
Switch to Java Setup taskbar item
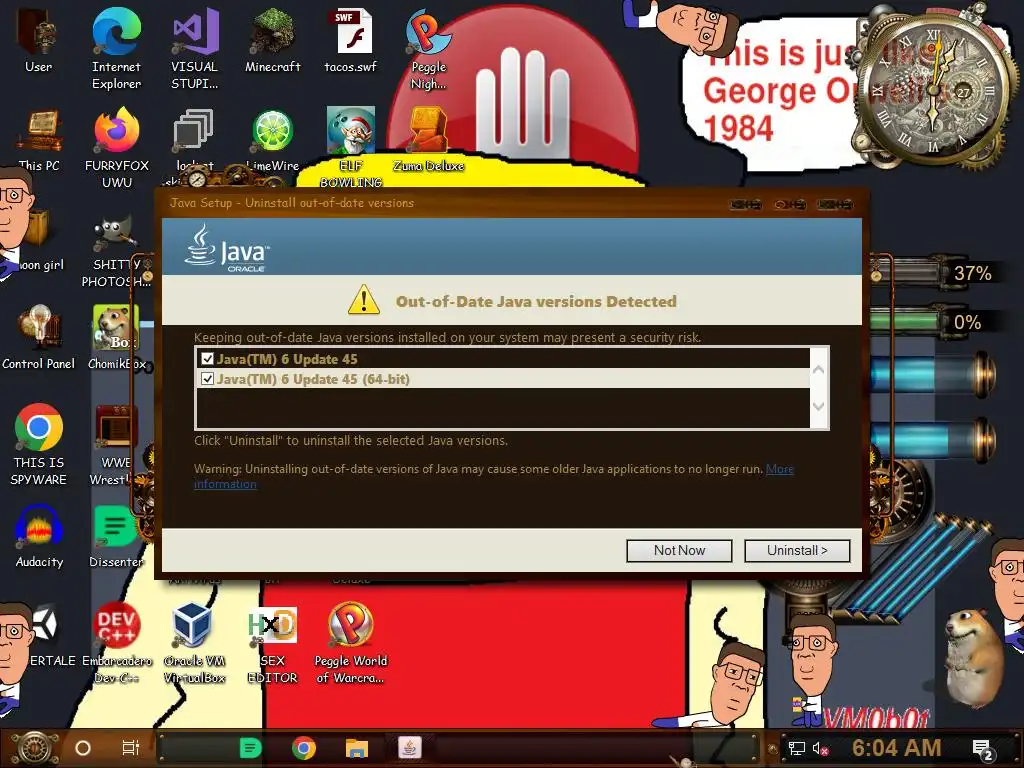tap(409, 748)
